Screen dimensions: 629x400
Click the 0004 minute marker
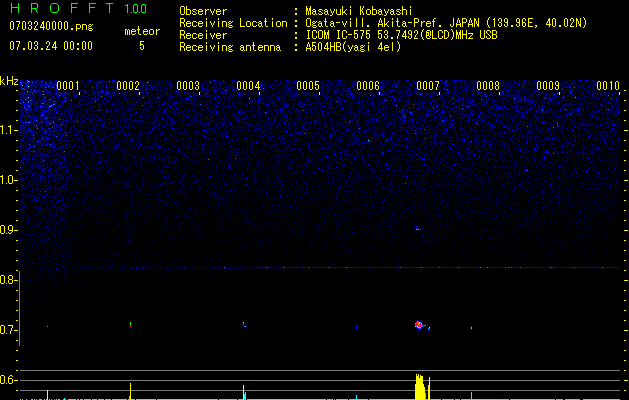[x=248, y=86]
